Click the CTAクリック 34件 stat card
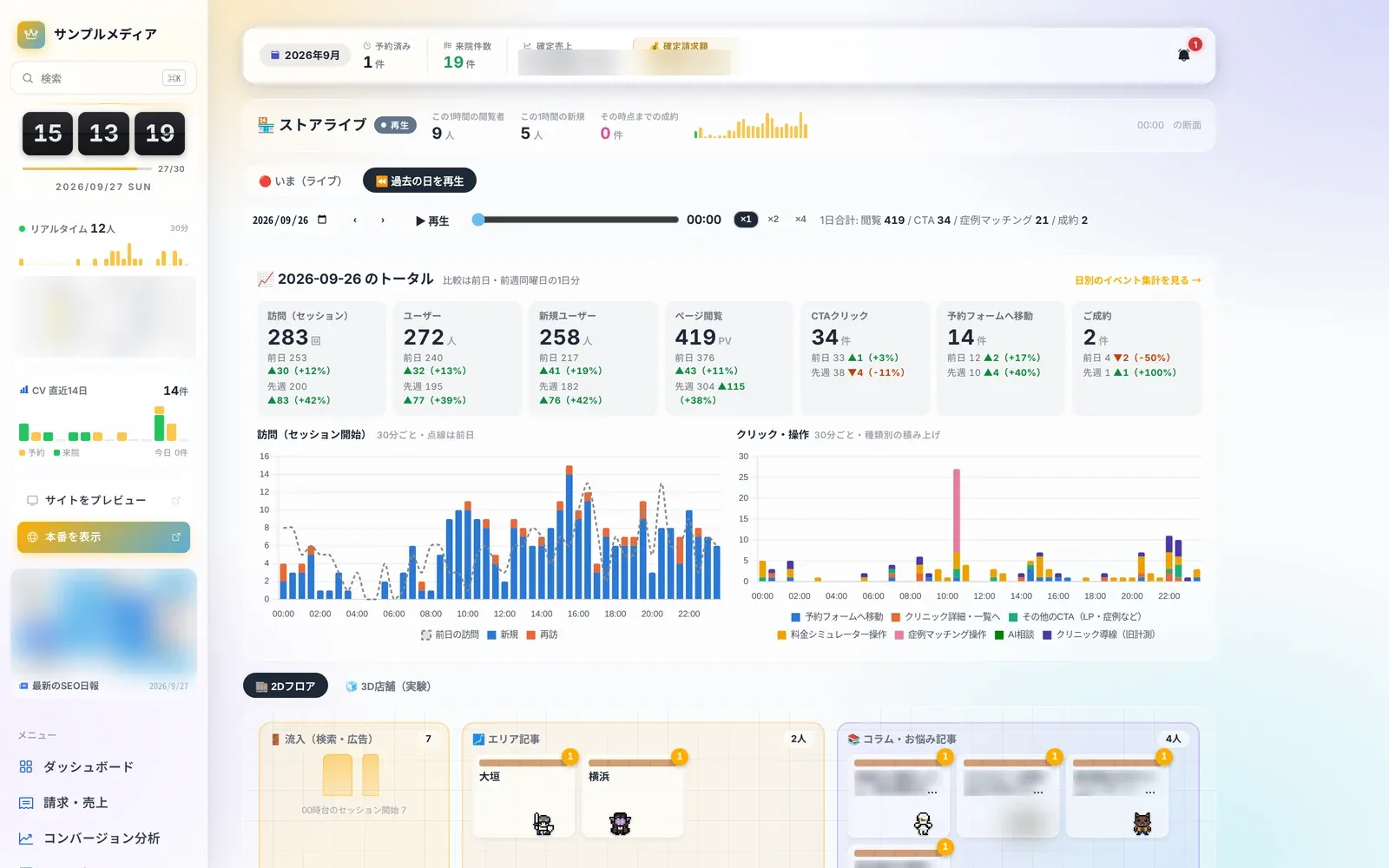1389x868 pixels. pyautogui.click(x=865, y=358)
